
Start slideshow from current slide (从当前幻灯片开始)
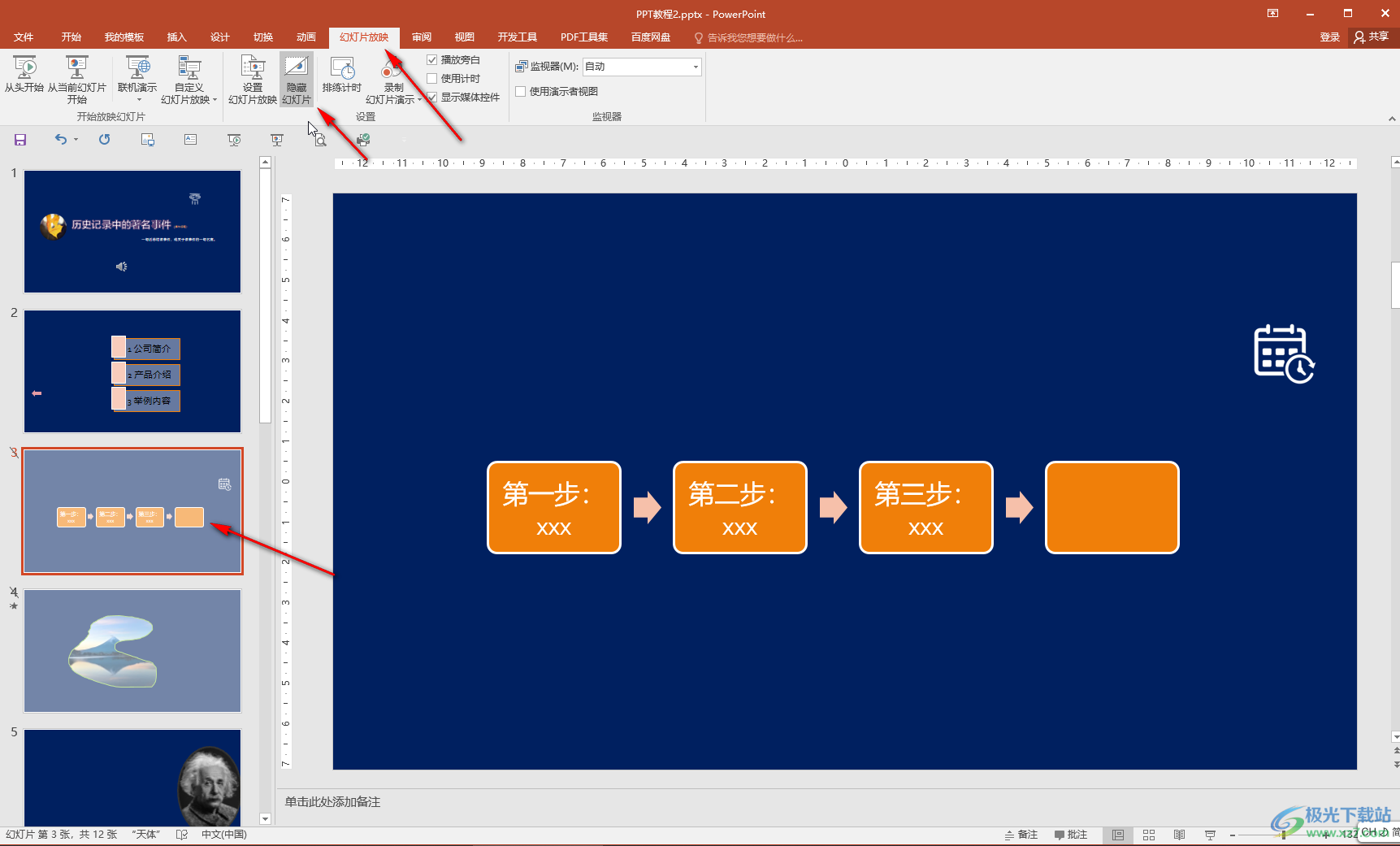77,80
